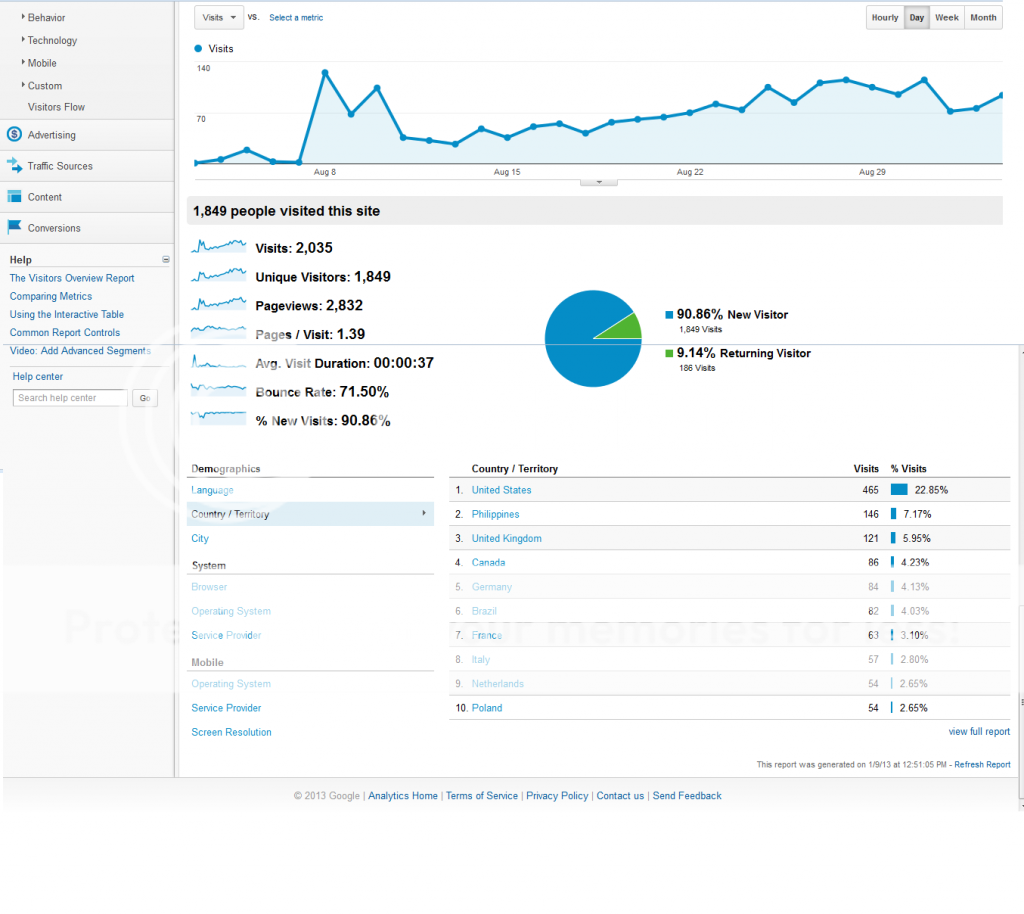Open Video: Add Advanced Segments link
Viewport: 1024px width, 914px height.
[80, 351]
